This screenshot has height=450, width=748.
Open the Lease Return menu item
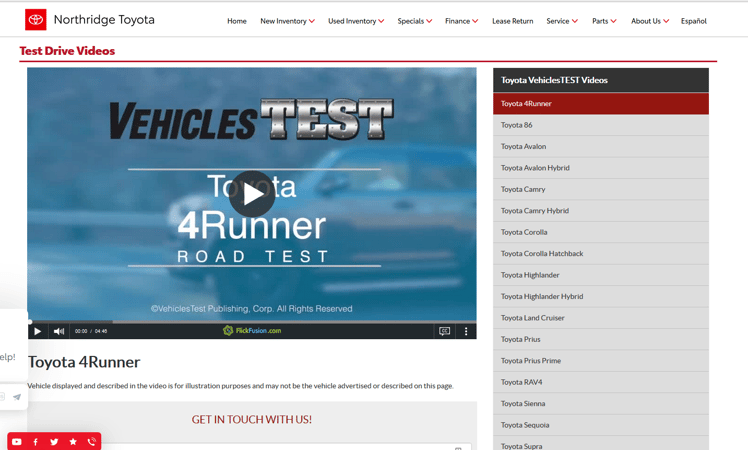(512, 21)
